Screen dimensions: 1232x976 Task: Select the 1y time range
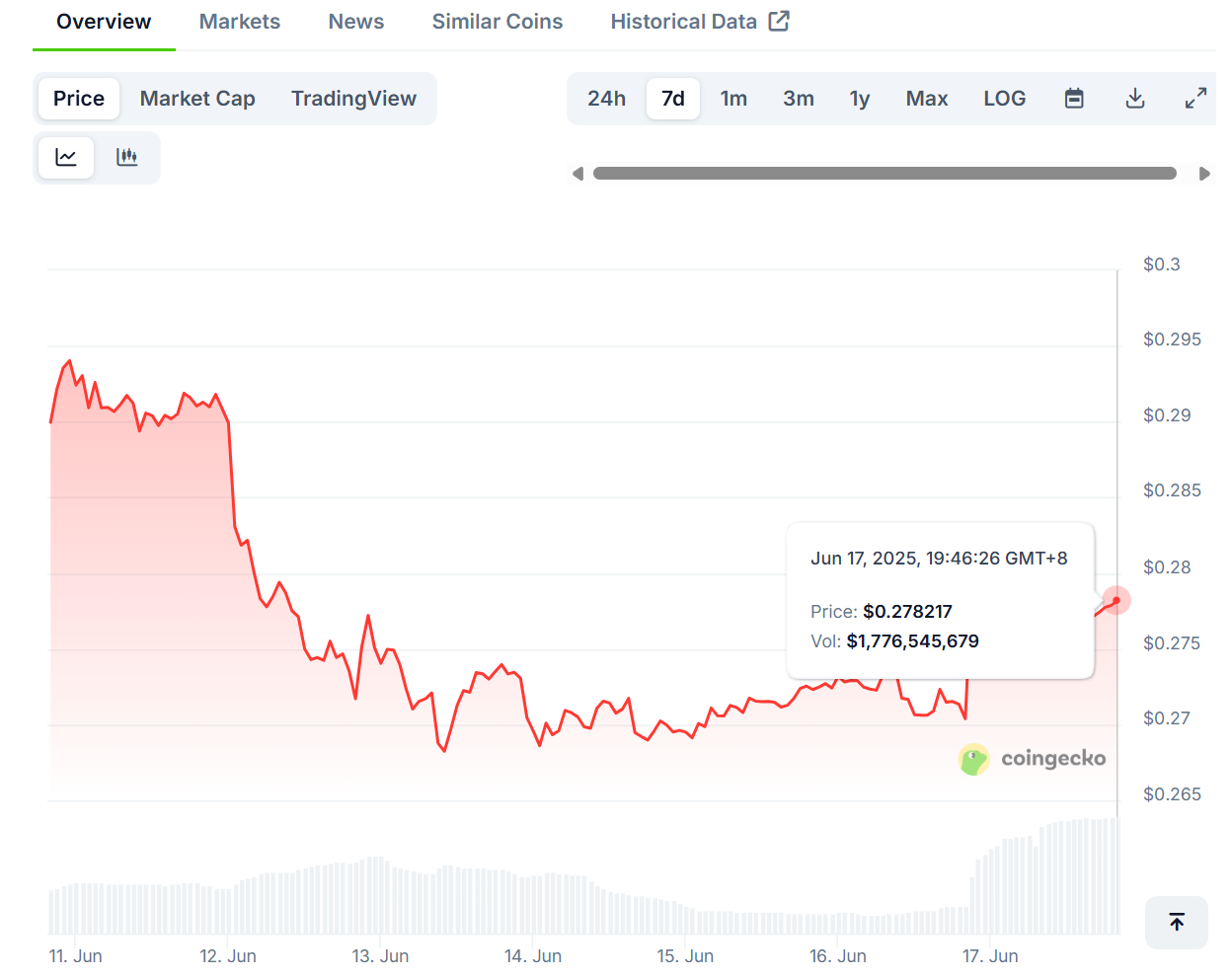[x=859, y=99]
